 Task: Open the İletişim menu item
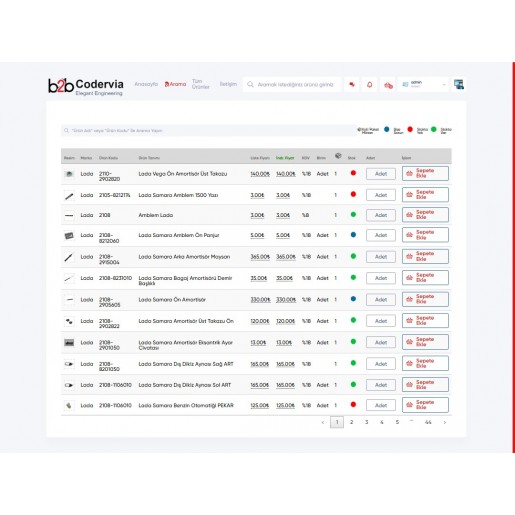click(x=228, y=84)
